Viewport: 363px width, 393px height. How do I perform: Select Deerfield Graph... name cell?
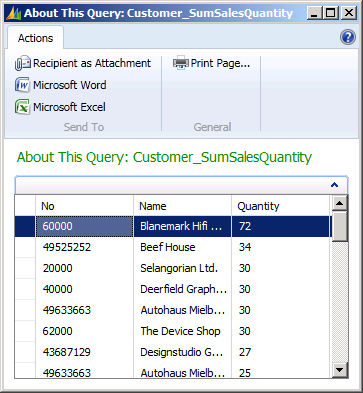(182, 289)
